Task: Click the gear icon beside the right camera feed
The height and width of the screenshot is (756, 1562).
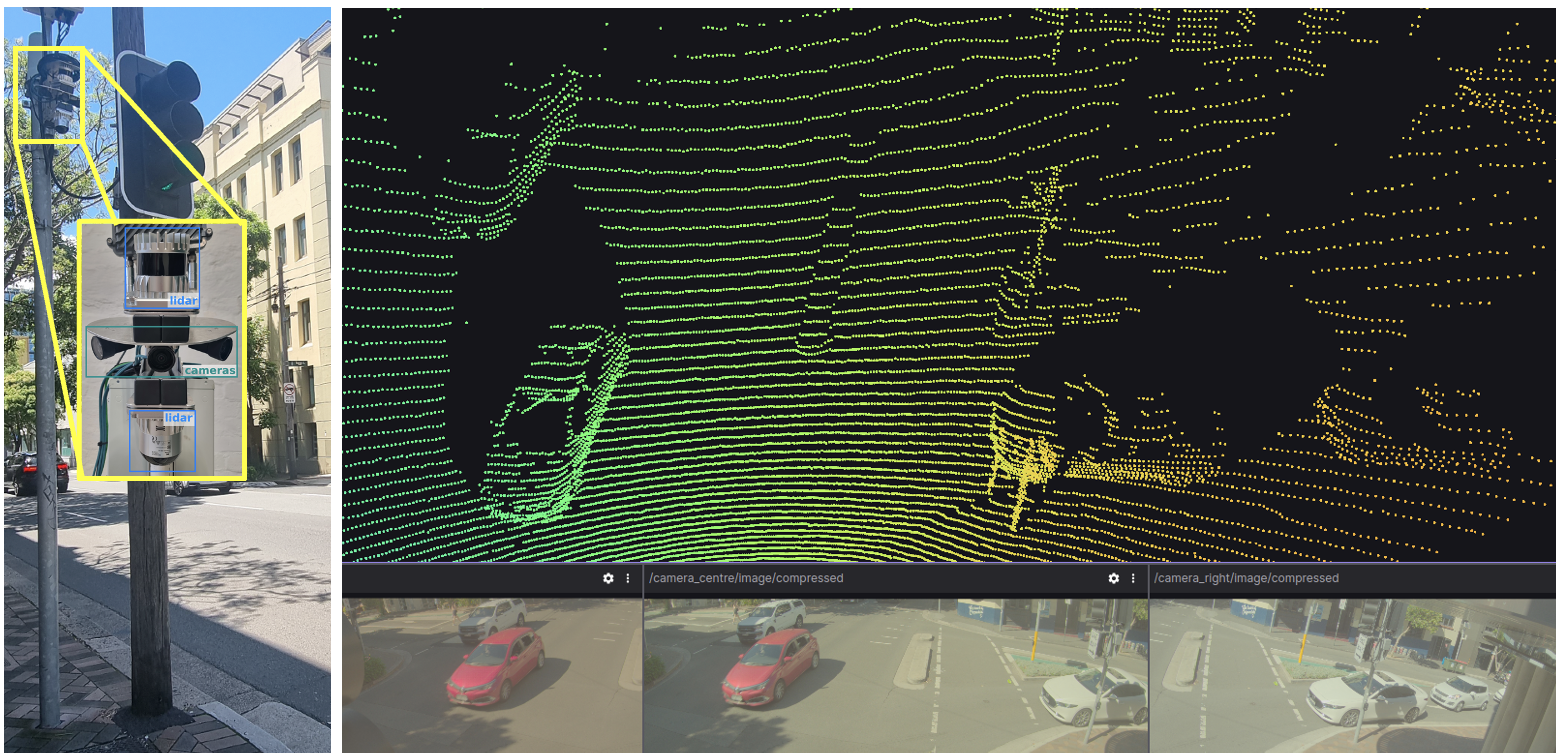Action: pos(1116,579)
